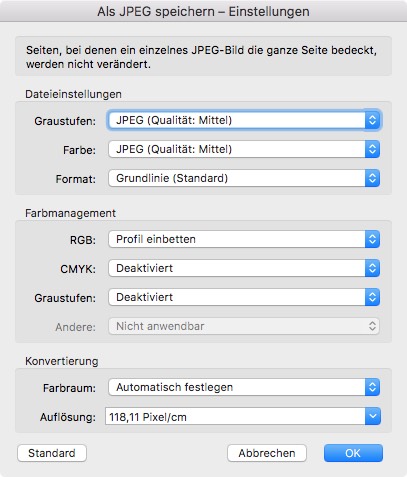
Task: Expand the Auflösung combo box arrow
Action: pos(373,416)
